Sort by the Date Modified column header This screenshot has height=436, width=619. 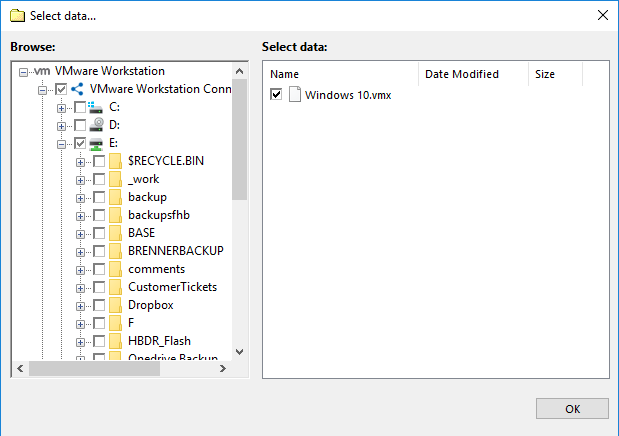(473, 74)
